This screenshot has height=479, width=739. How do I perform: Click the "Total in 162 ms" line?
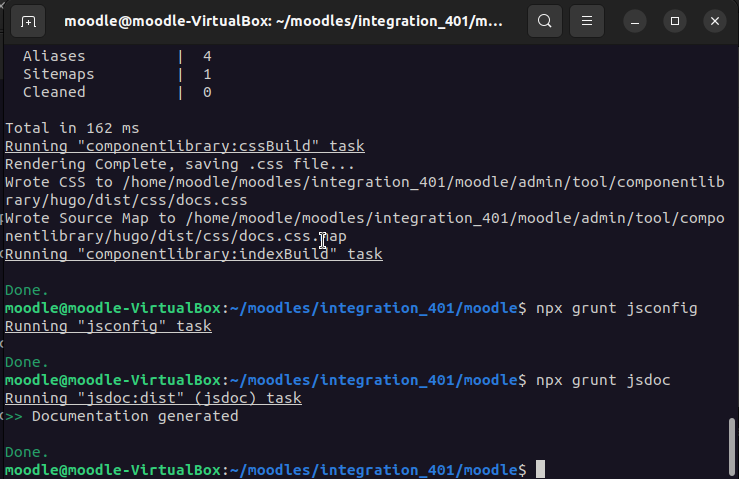[72, 128]
